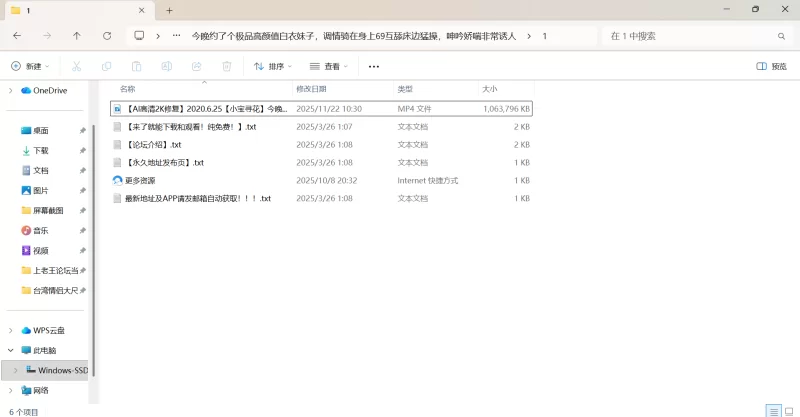Open the 查看 view dropdown
Viewport: 800px width, 417px height.
point(329,66)
